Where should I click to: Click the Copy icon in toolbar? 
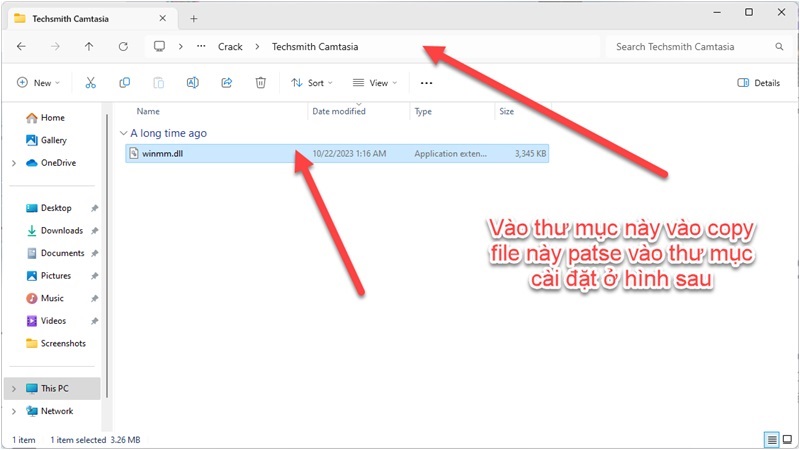(124, 83)
